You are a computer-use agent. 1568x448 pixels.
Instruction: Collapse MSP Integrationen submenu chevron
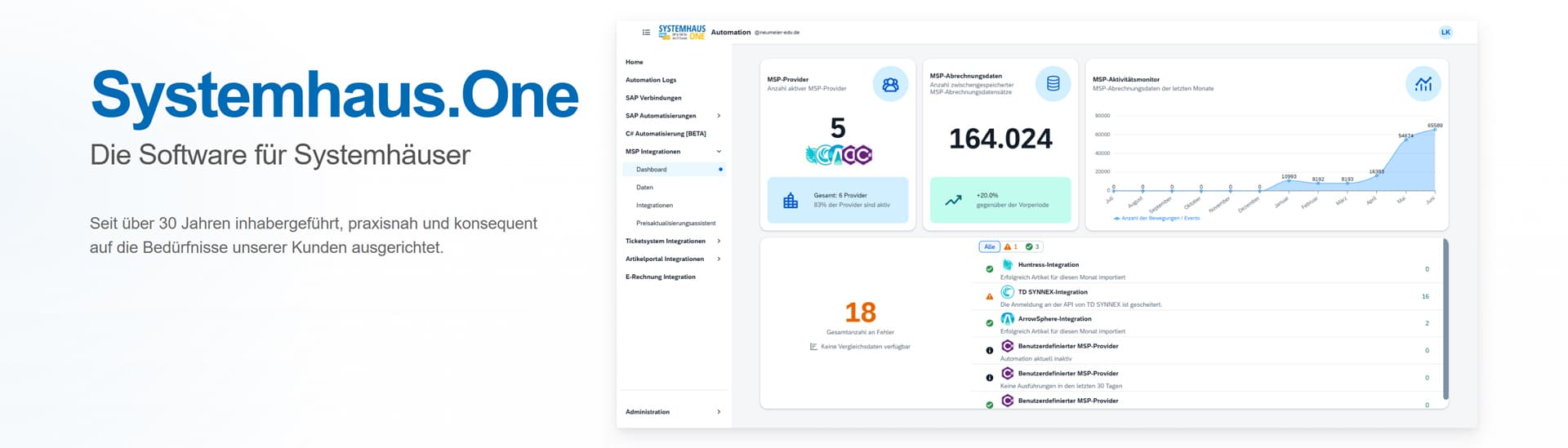coord(719,152)
